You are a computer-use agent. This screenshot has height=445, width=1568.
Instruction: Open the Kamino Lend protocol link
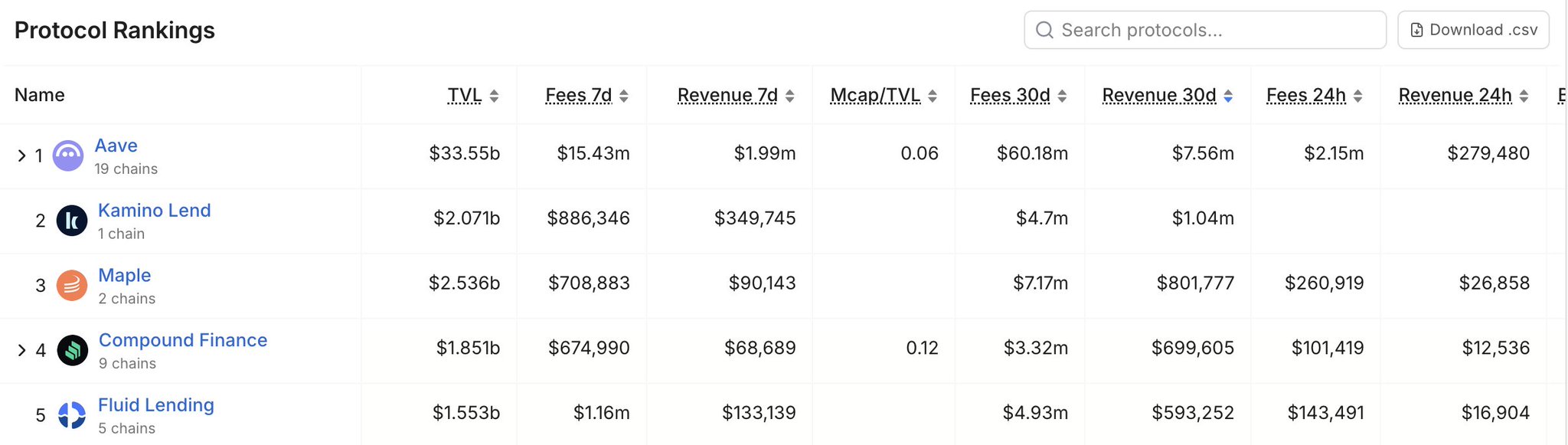coord(155,211)
